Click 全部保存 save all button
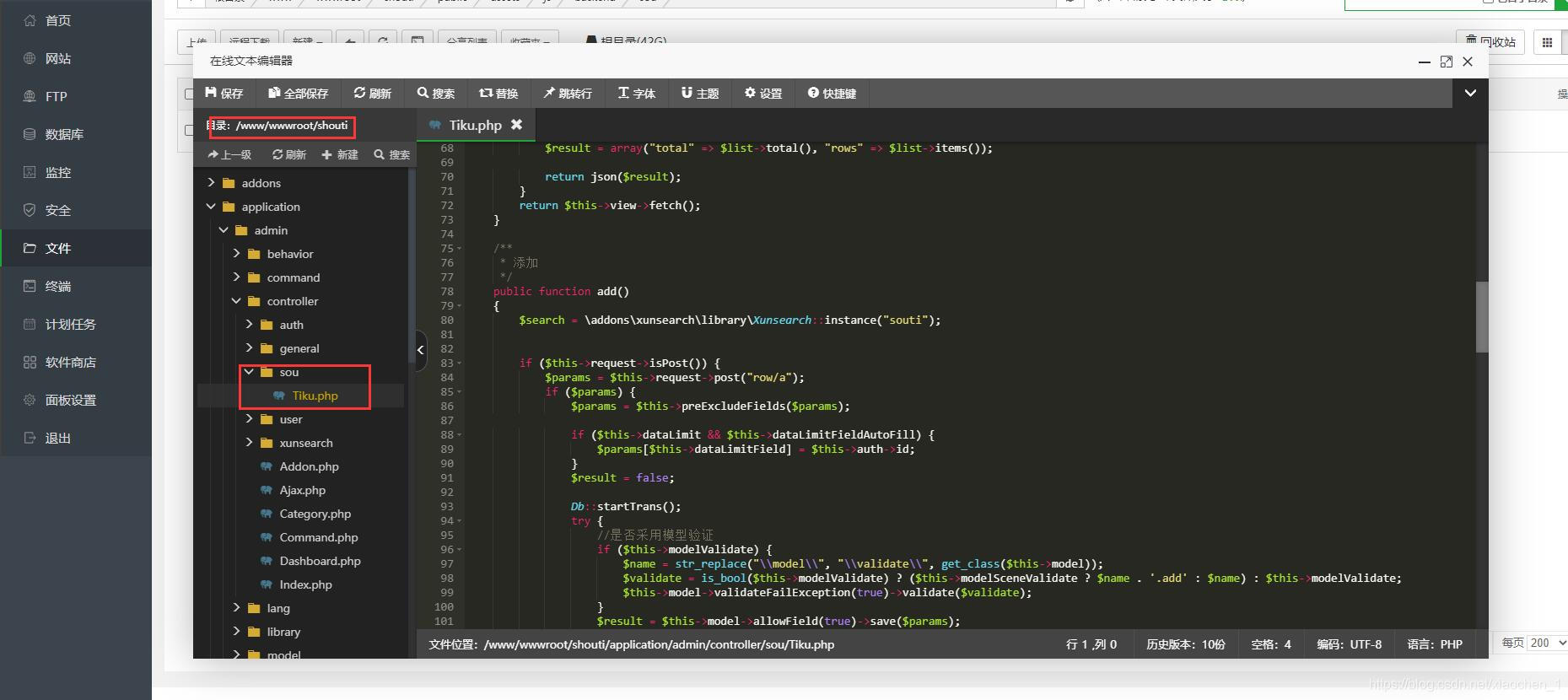The width and height of the screenshot is (1568, 700). coord(298,93)
